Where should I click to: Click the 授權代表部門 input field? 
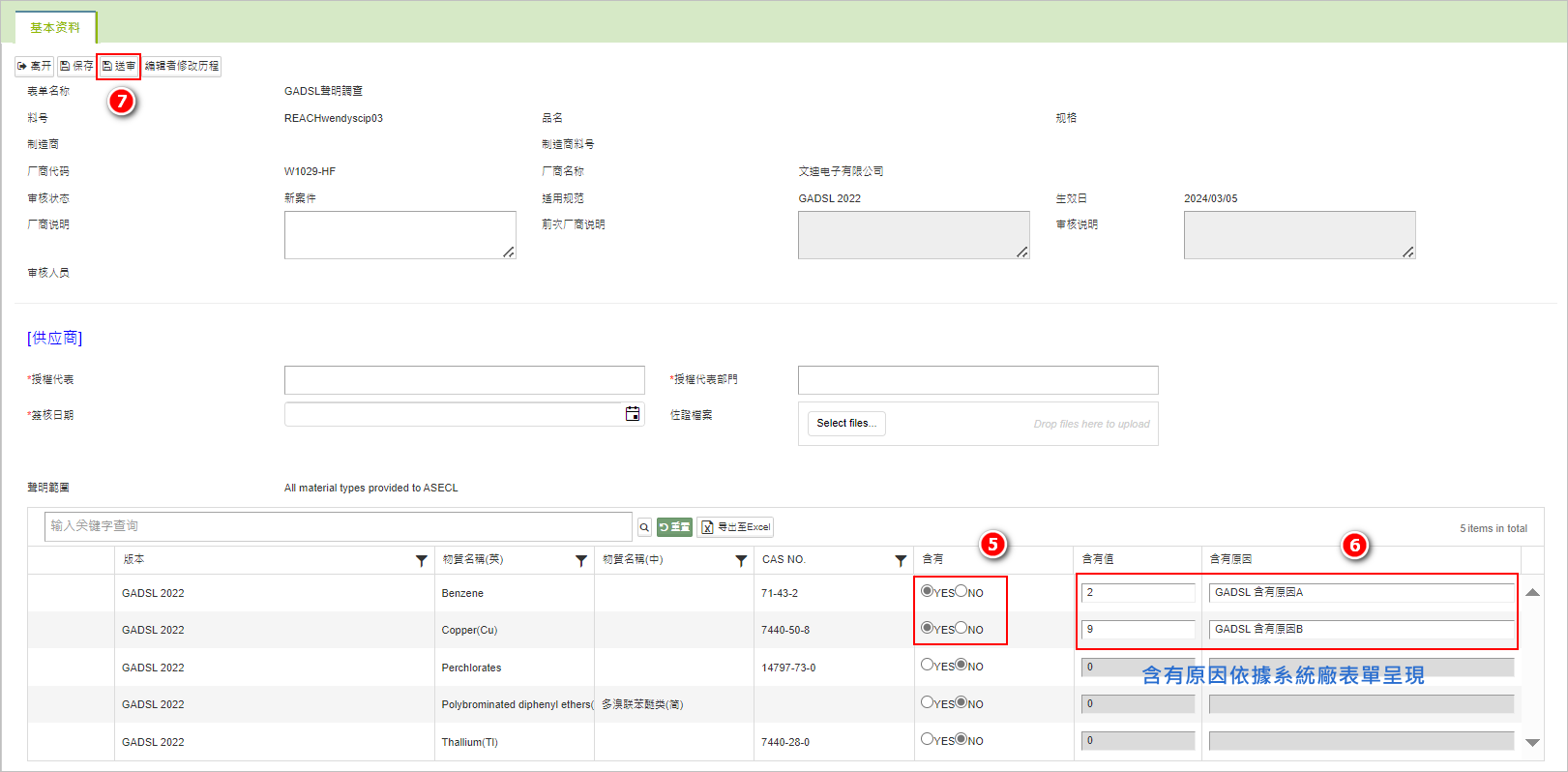pos(978,380)
